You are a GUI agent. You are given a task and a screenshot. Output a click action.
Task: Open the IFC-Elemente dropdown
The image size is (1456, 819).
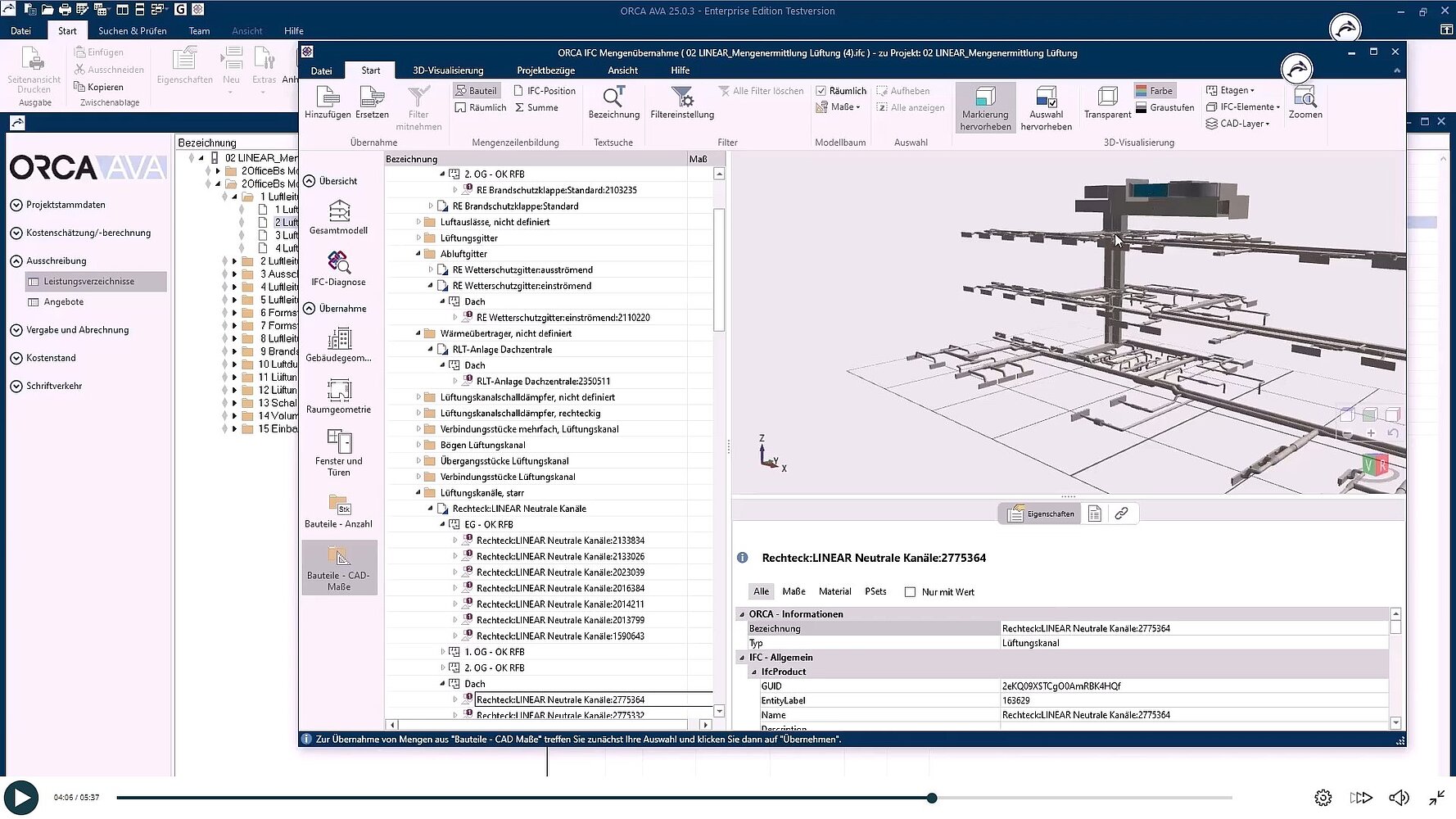click(1242, 106)
